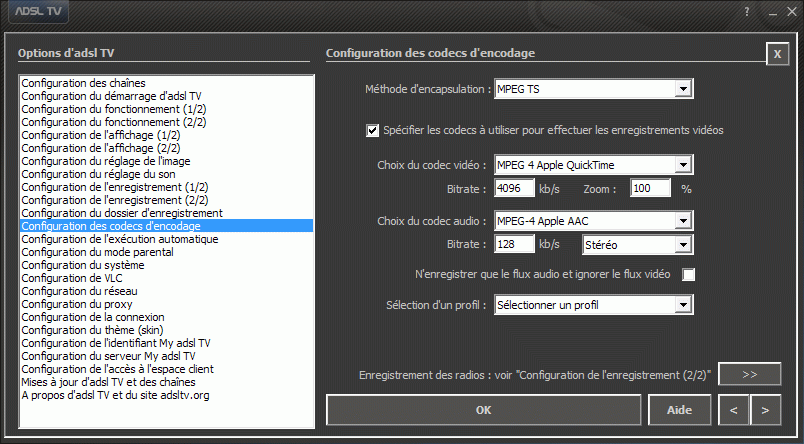804x444 pixels.
Task: Confirm settings with the OK button
Action: pos(484,410)
